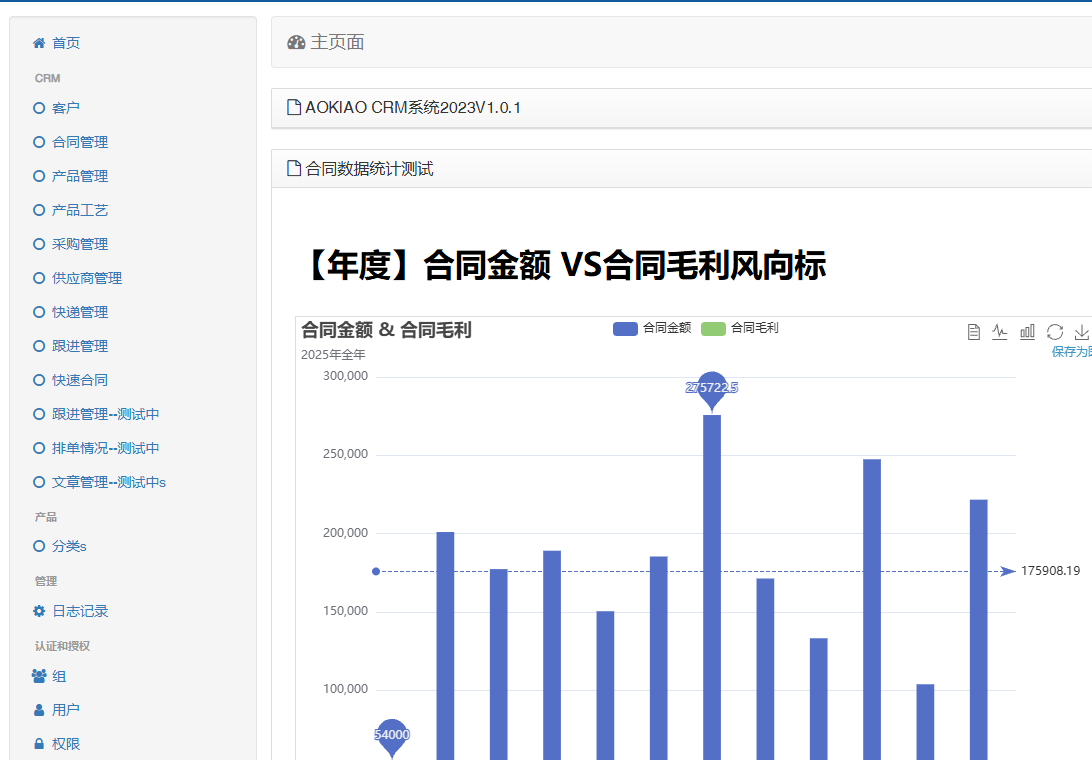The width and height of the screenshot is (1092, 760).
Task: Click the lock icon for 权限
Action: point(39,744)
